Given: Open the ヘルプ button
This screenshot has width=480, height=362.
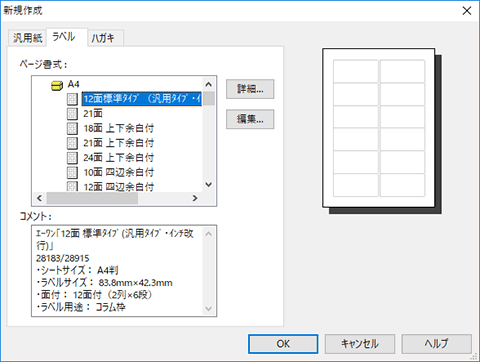Looking at the screenshot, I should [x=436, y=344].
